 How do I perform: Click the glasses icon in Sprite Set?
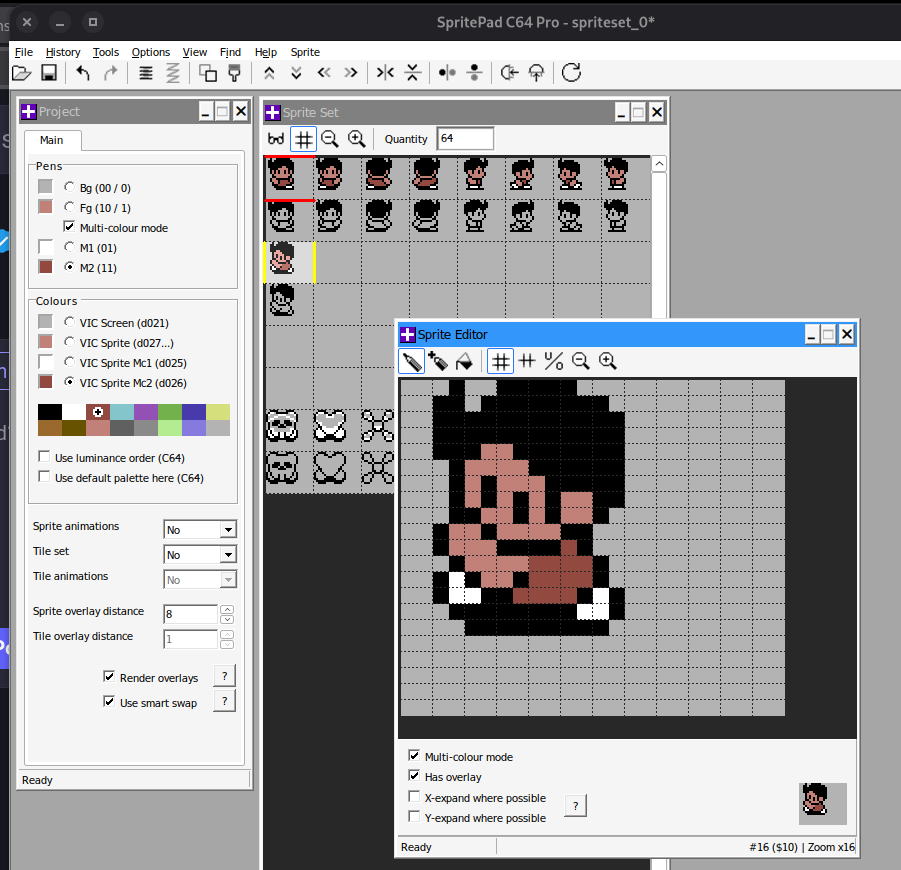click(276, 139)
